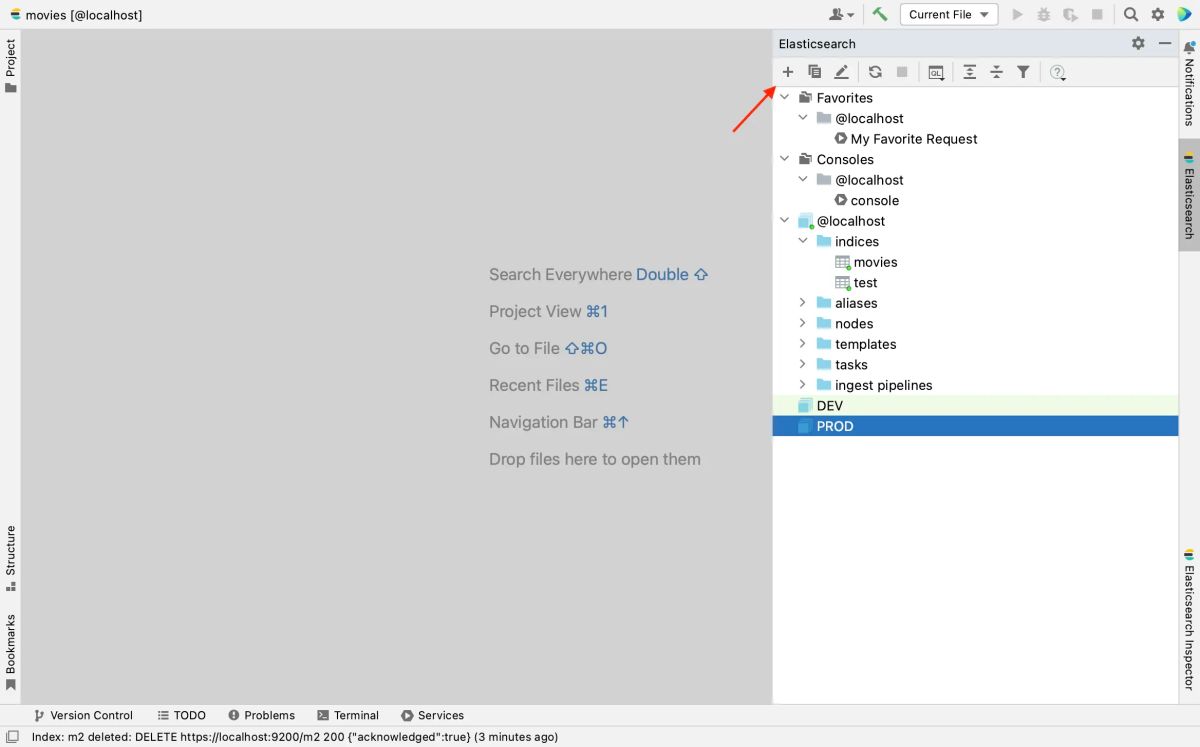Open the Bookmarks tool window tab
This screenshot has width=1200, height=747.
10,652
